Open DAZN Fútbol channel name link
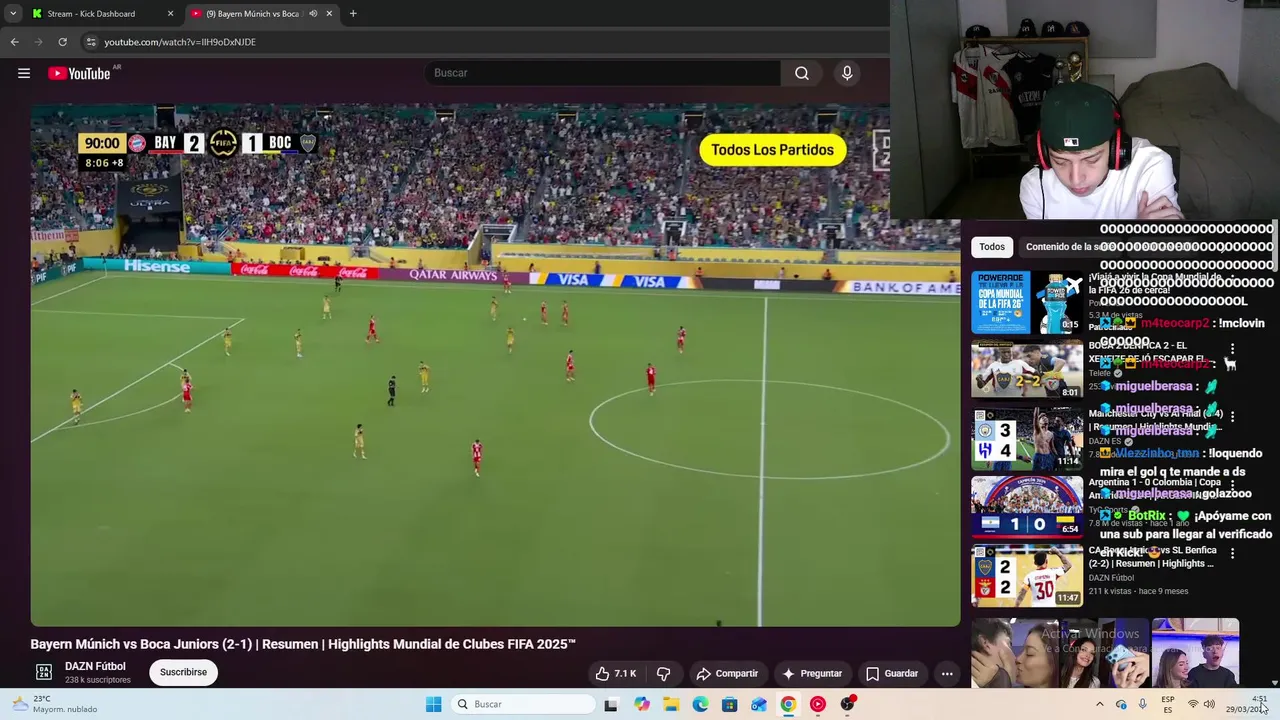Screen dimensions: 1280x720 (x=95, y=666)
